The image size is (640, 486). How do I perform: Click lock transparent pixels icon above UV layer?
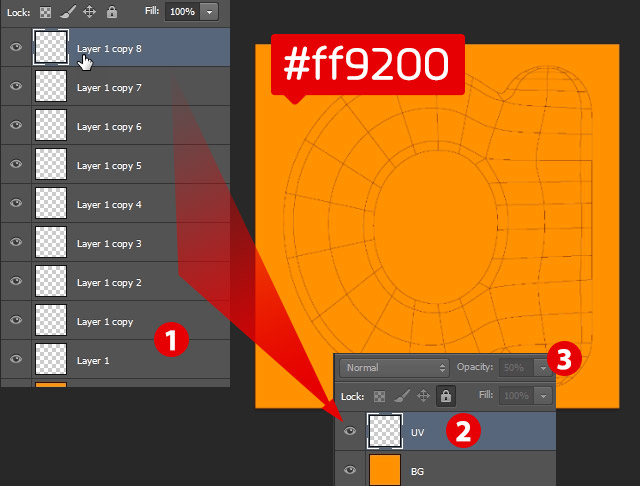click(x=379, y=396)
